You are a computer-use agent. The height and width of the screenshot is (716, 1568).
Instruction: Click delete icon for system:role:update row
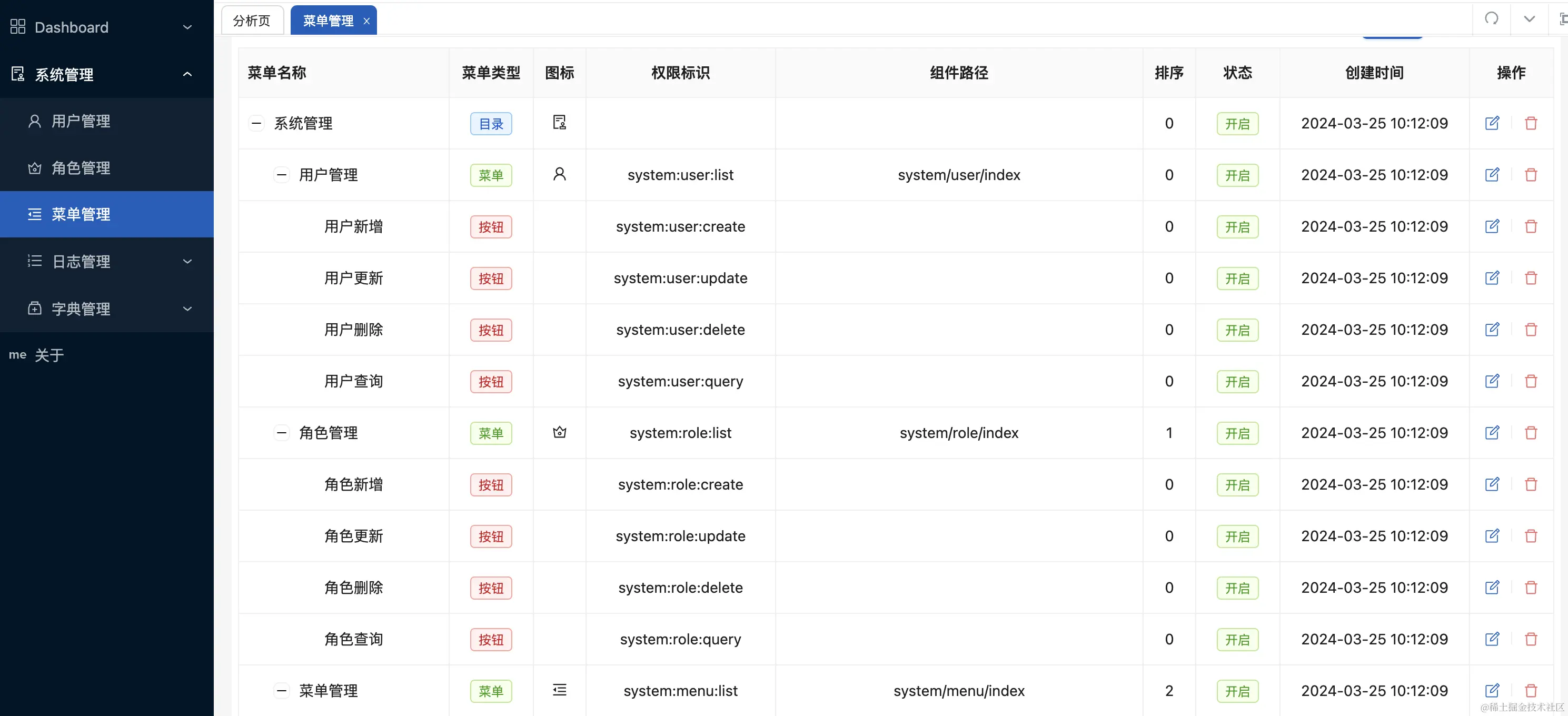tap(1531, 536)
